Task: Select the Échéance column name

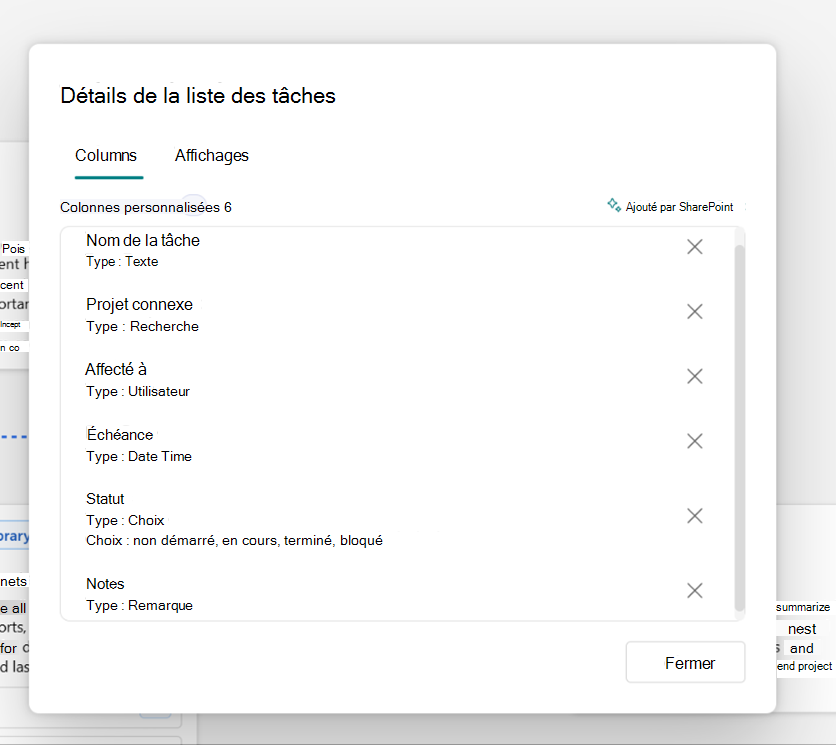Action: tap(120, 435)
